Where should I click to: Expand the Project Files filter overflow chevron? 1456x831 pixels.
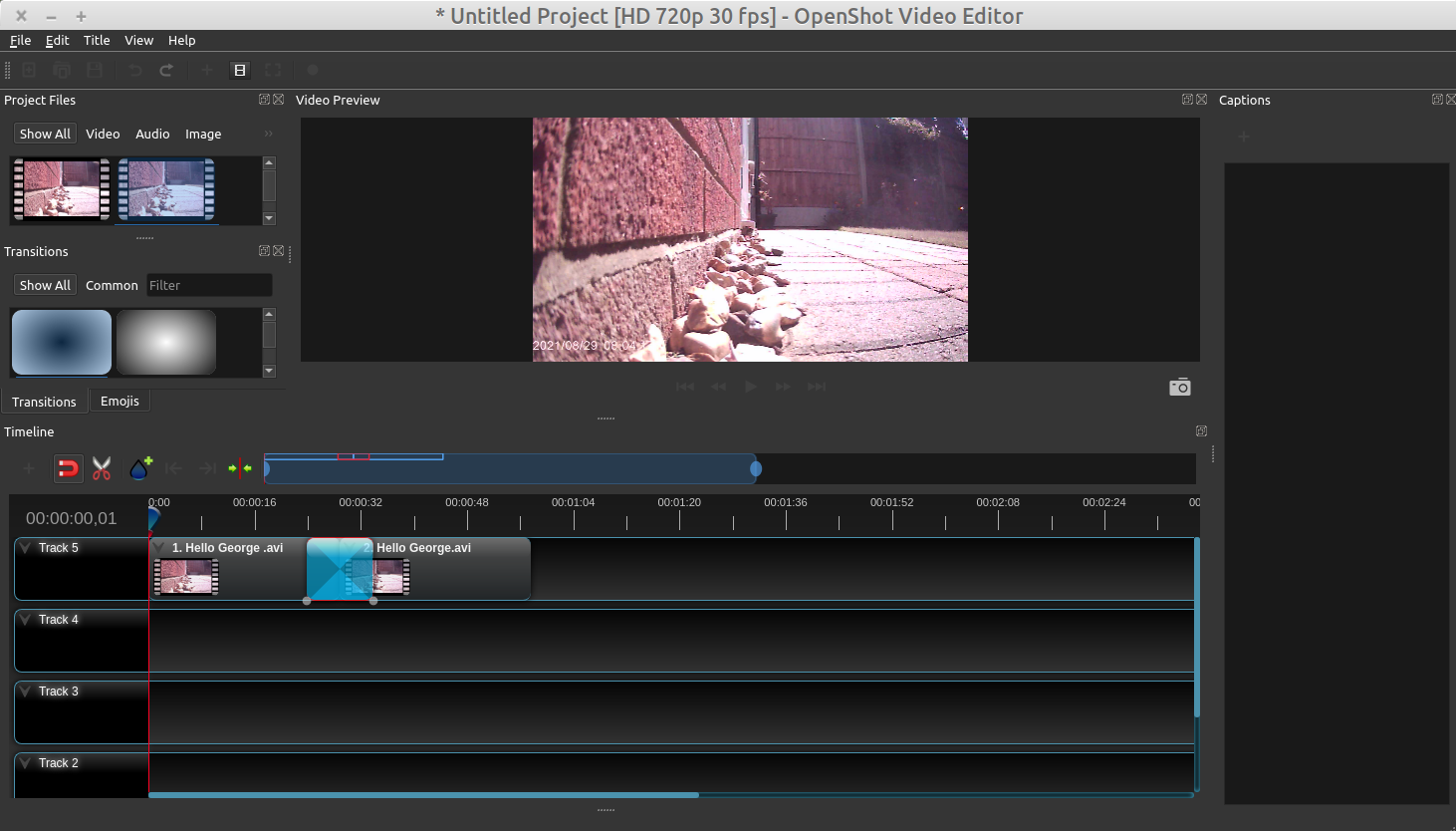(x=268, y=134)
